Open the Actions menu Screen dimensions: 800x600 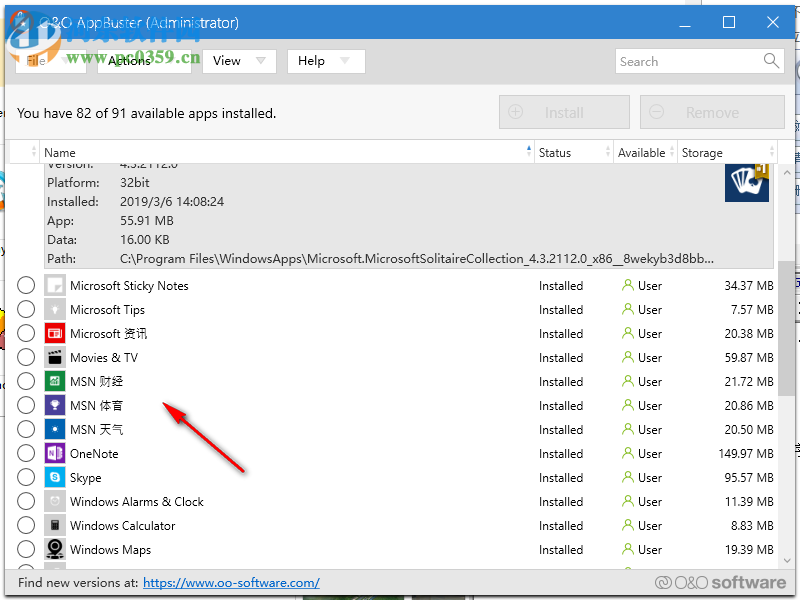144,61
